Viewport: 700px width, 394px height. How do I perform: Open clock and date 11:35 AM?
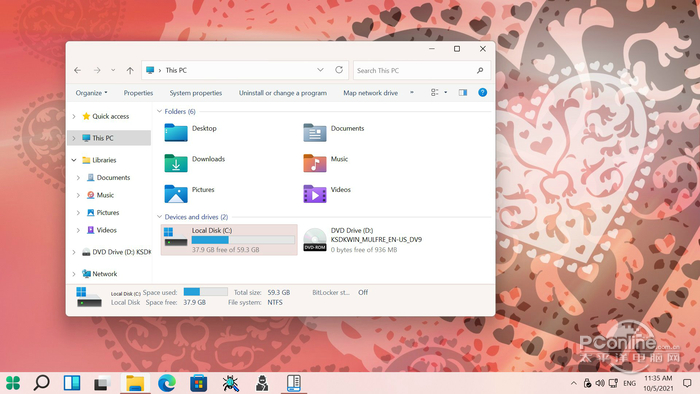(x=658, y=383)
